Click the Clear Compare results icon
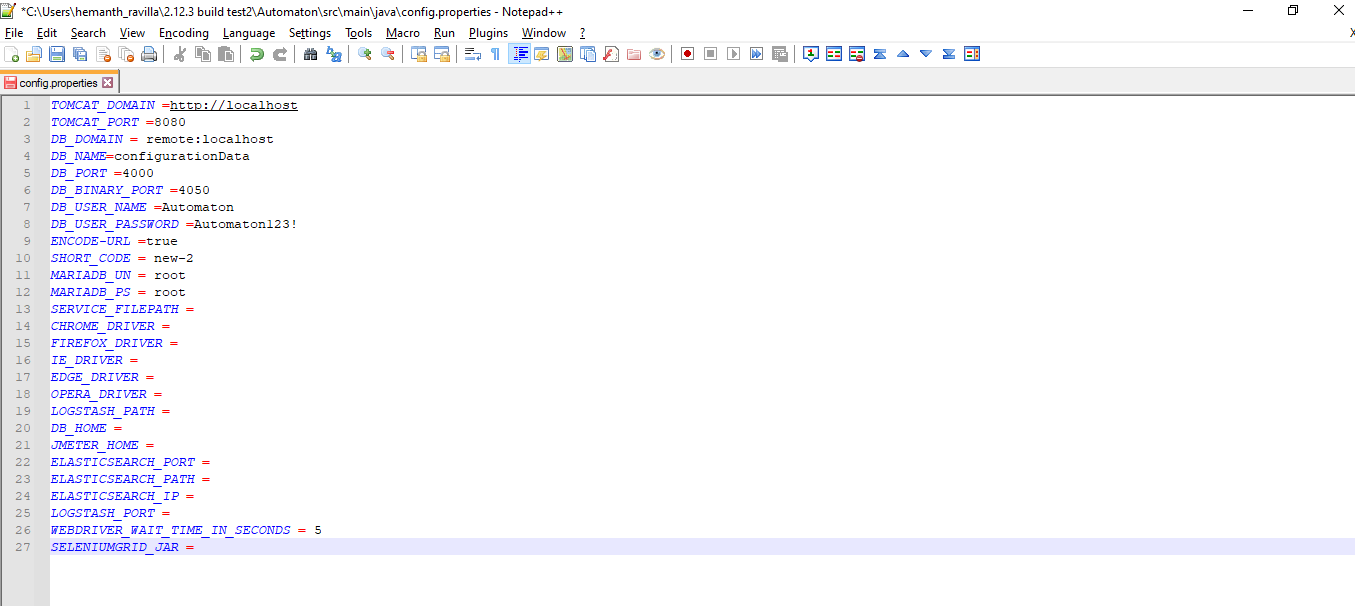This screenshot has height=606, width=1355. [857, 54]
